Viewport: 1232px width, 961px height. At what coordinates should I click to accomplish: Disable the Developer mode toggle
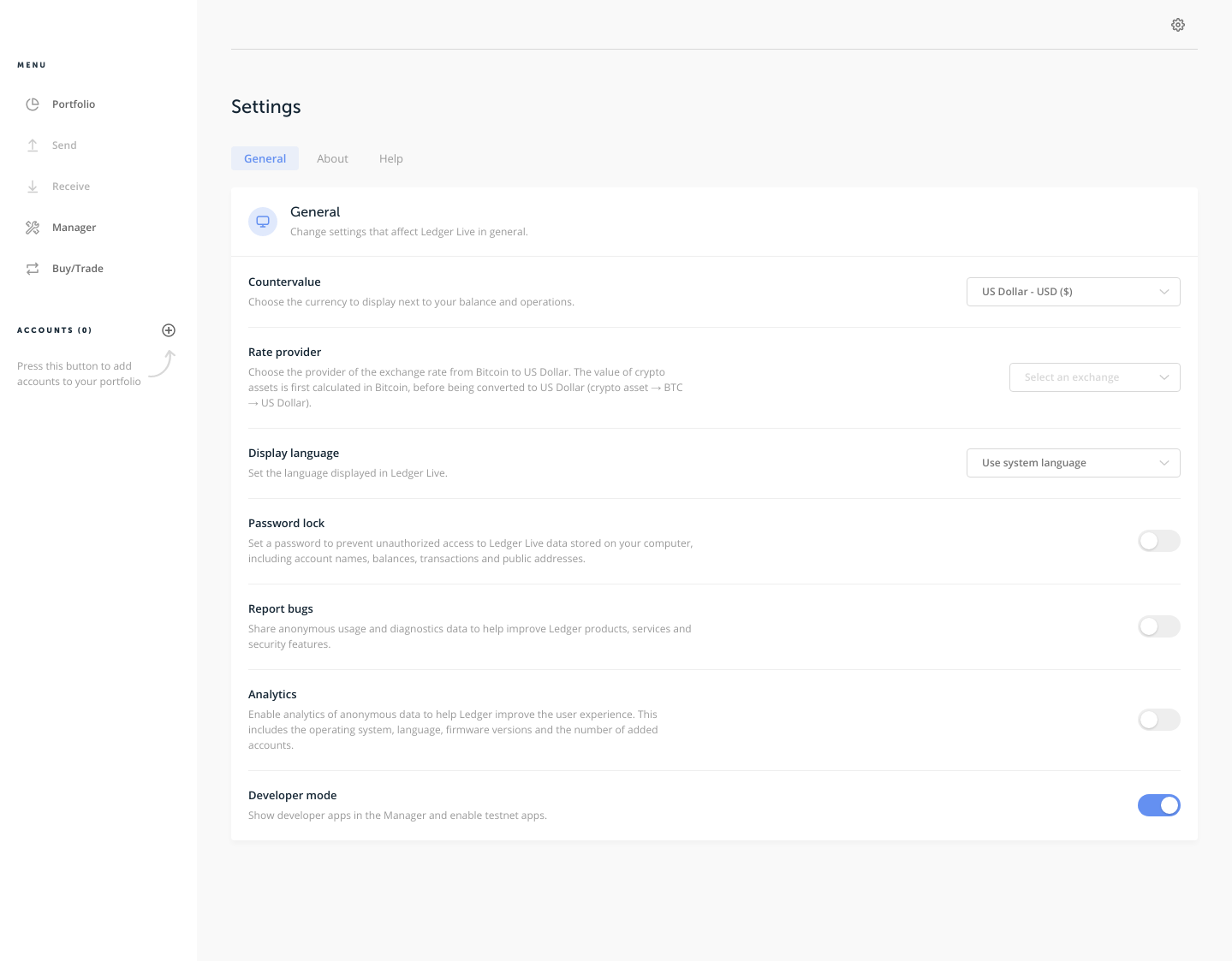coord(1159,805)
